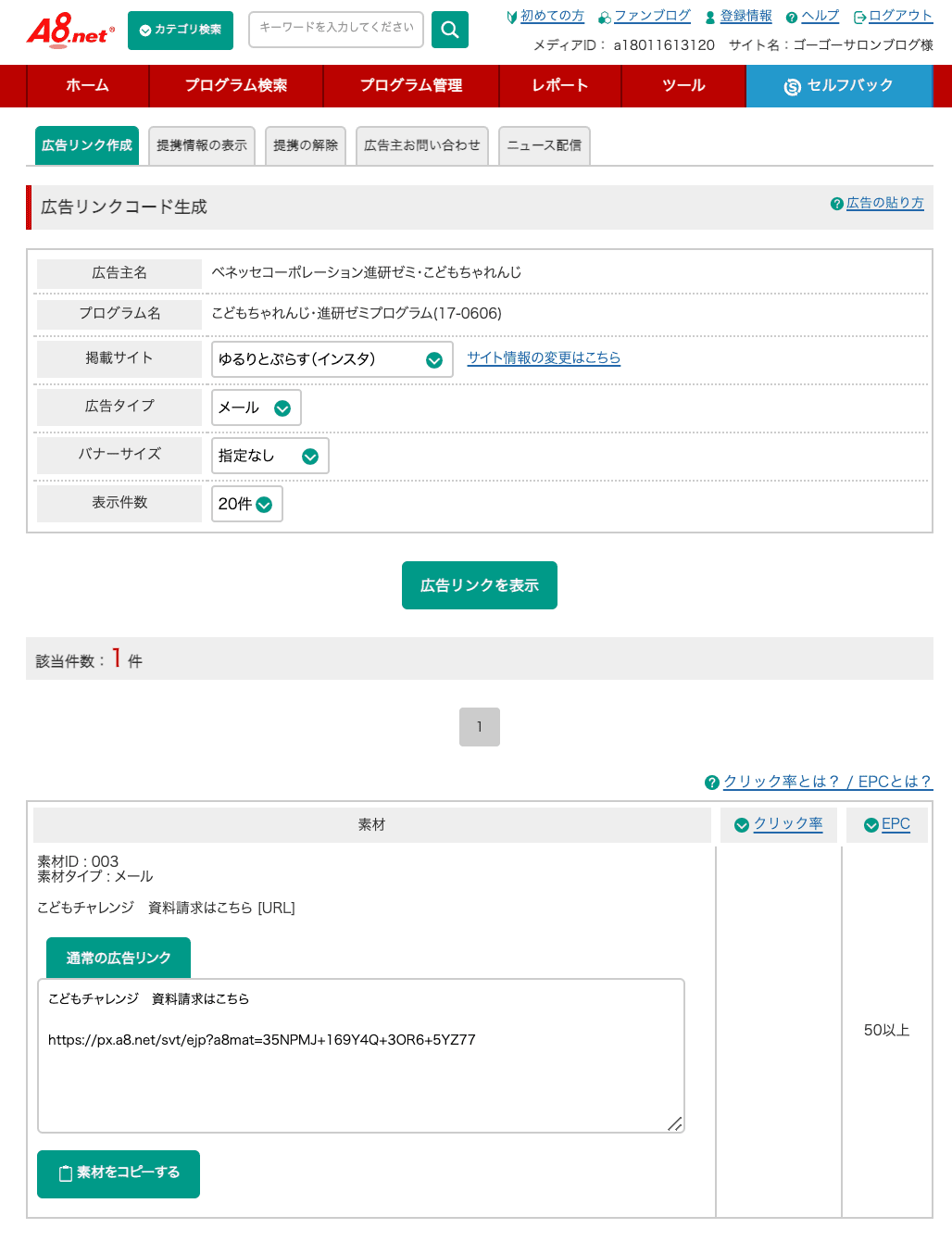Click the clipboard icon on copy button
This screenshot has height=1241, width=952.
(x=66, y=1173)
